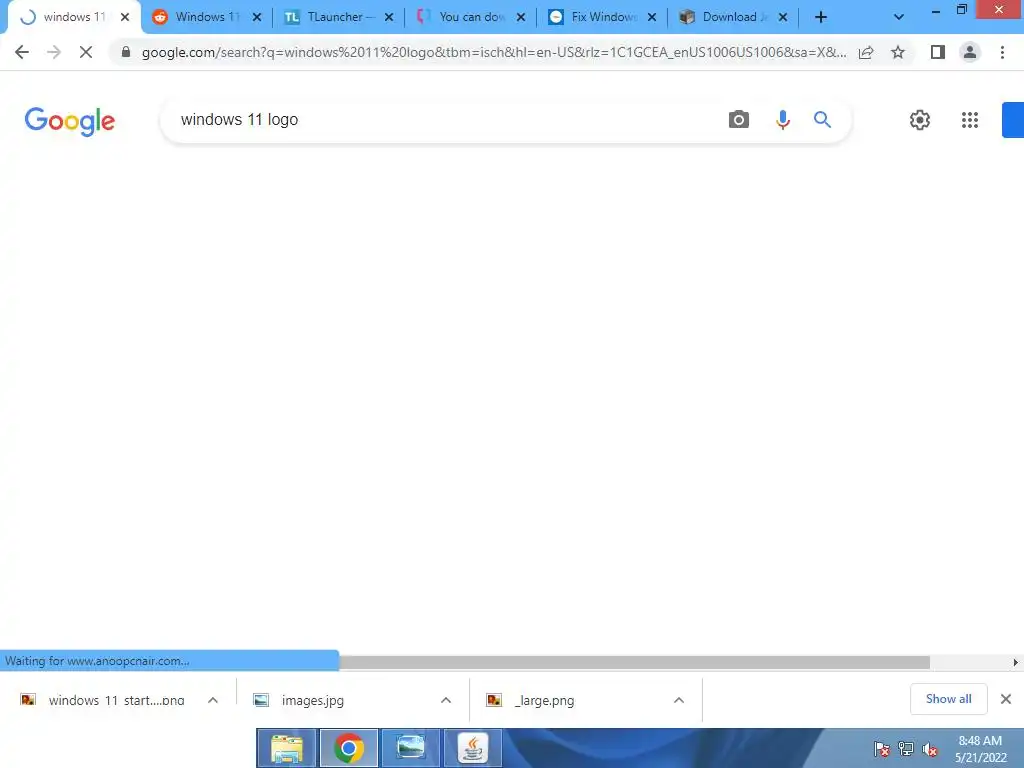
Task: Click the blue search magnifier
Action: [822, 120]
